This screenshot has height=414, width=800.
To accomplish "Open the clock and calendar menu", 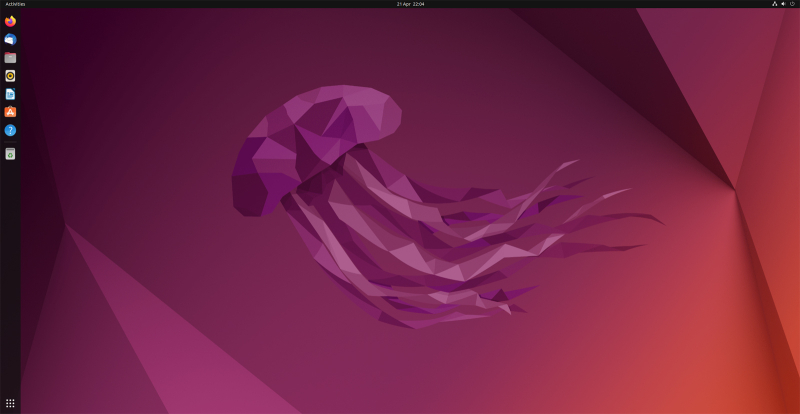I will pyautogui.click(x=410, y=4).
